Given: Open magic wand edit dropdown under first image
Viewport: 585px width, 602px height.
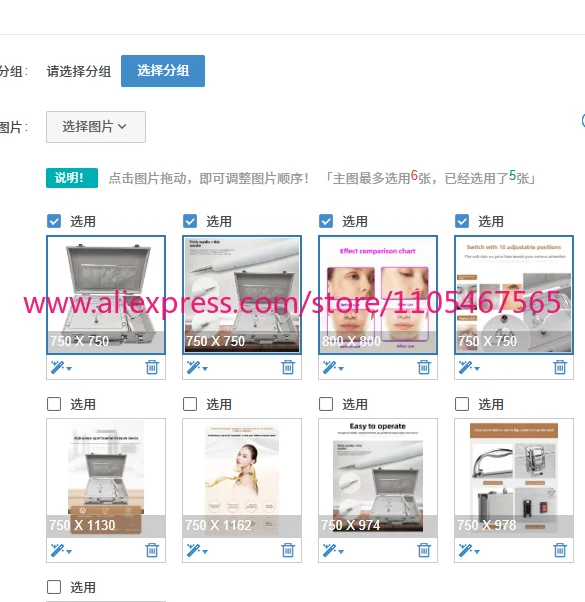Looking at the screenshot, I should 61,367.
